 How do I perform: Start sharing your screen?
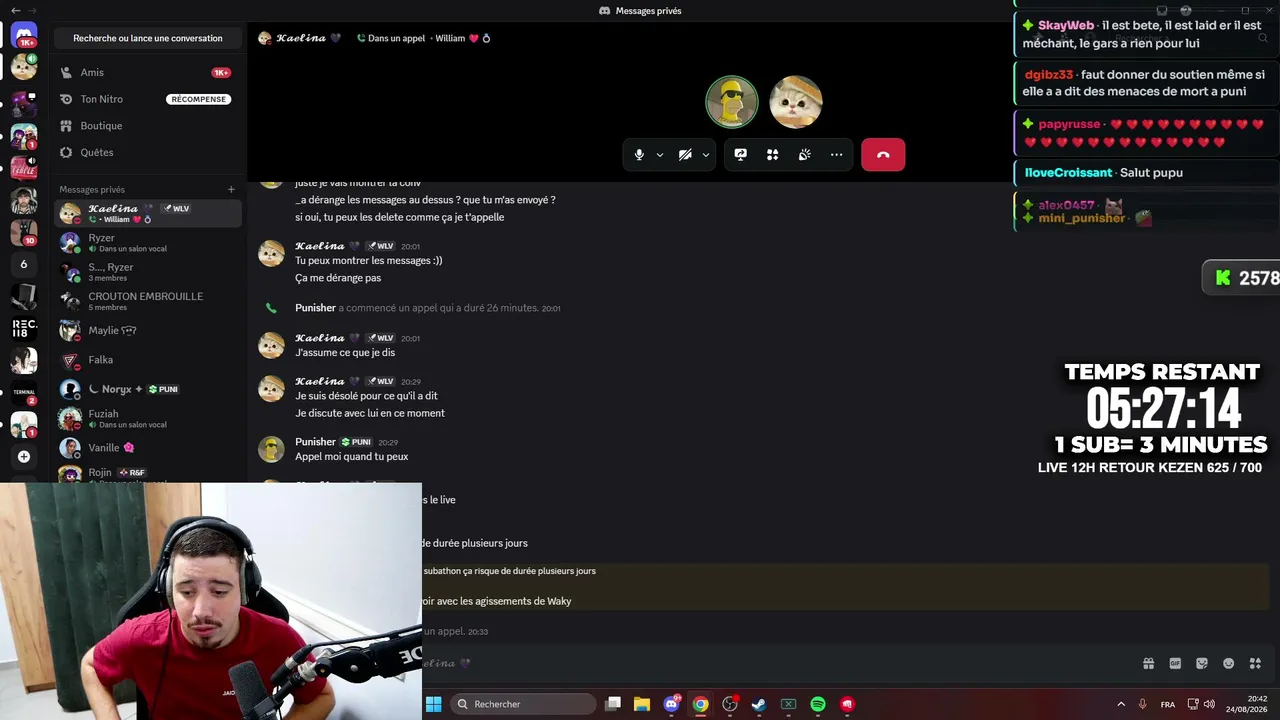740,155
